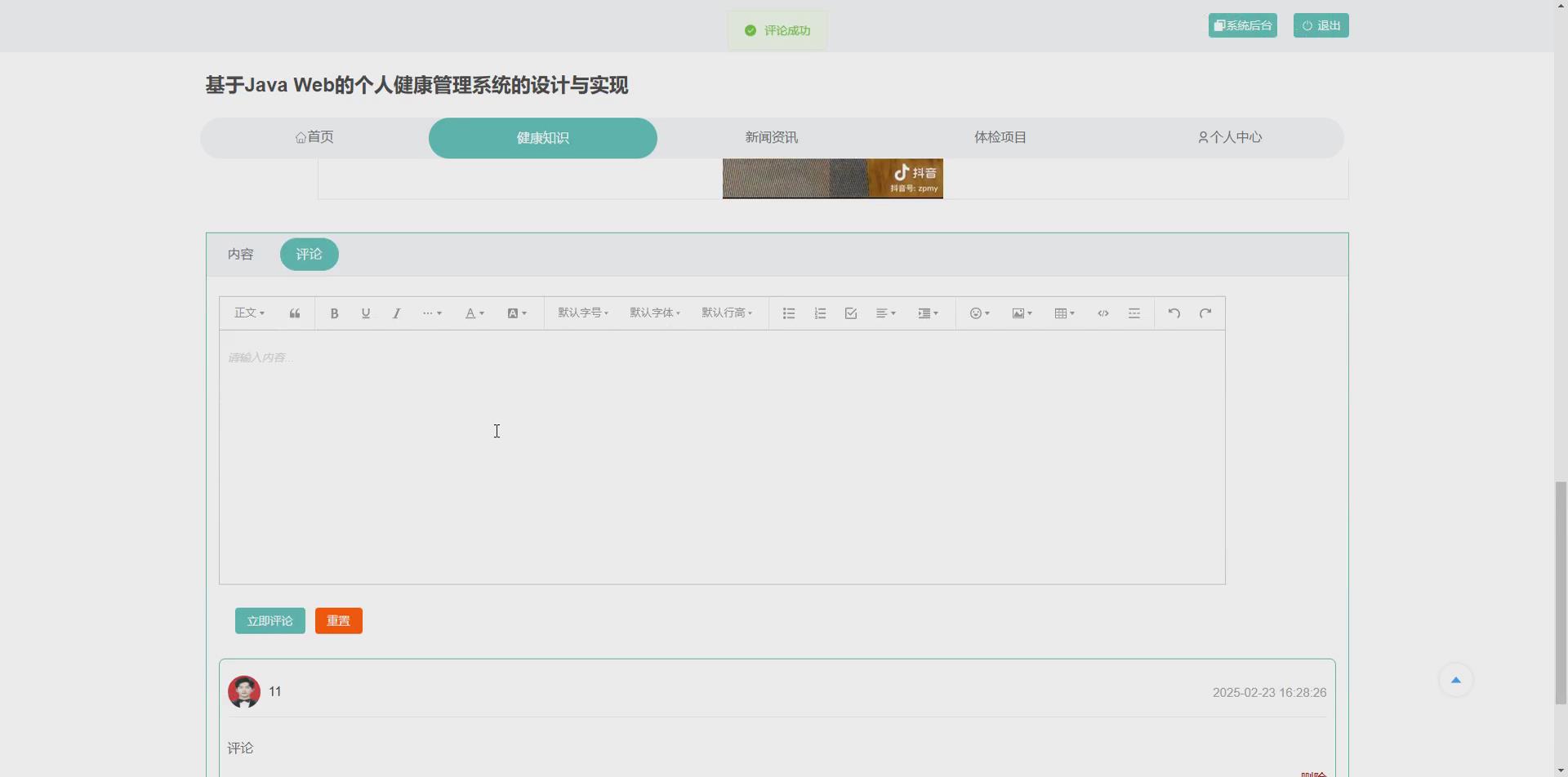This screenshot has width=1568, height=777.
Task: Insert a blockquote in the comment editor
Action: pos(294,313)
